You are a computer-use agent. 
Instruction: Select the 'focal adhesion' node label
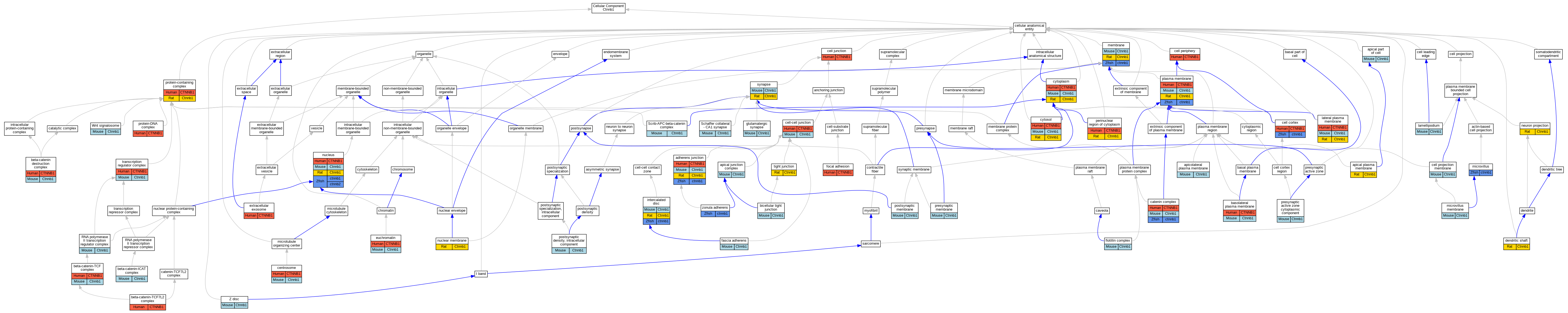(838, 166)
